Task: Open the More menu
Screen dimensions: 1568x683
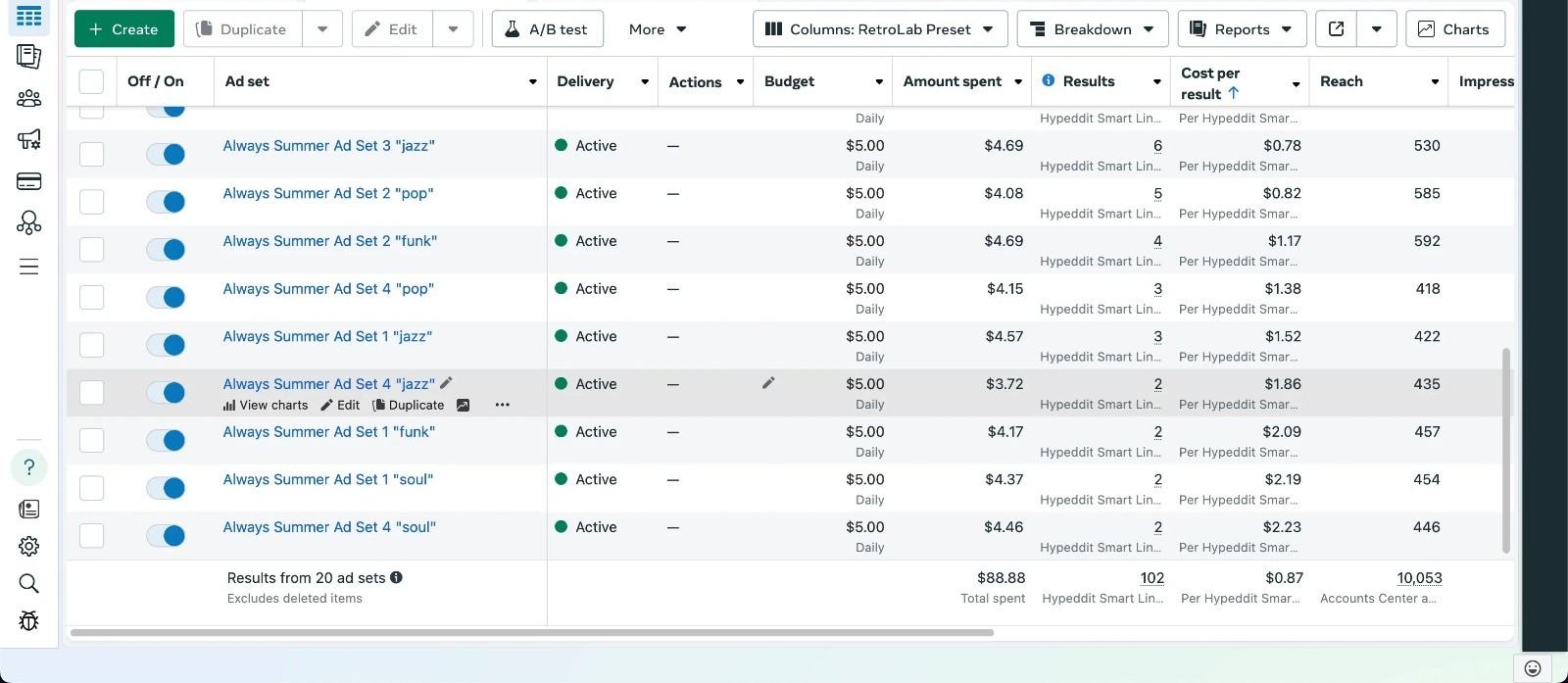Action: 658,29
